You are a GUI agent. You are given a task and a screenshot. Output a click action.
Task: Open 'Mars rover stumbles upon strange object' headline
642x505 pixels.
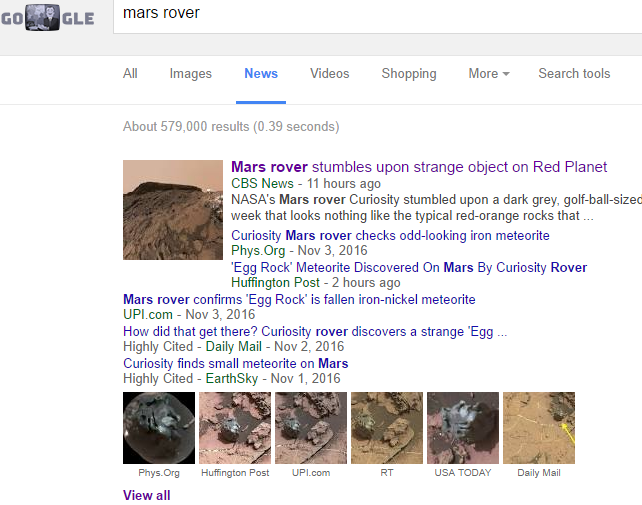tap(418, 167)
